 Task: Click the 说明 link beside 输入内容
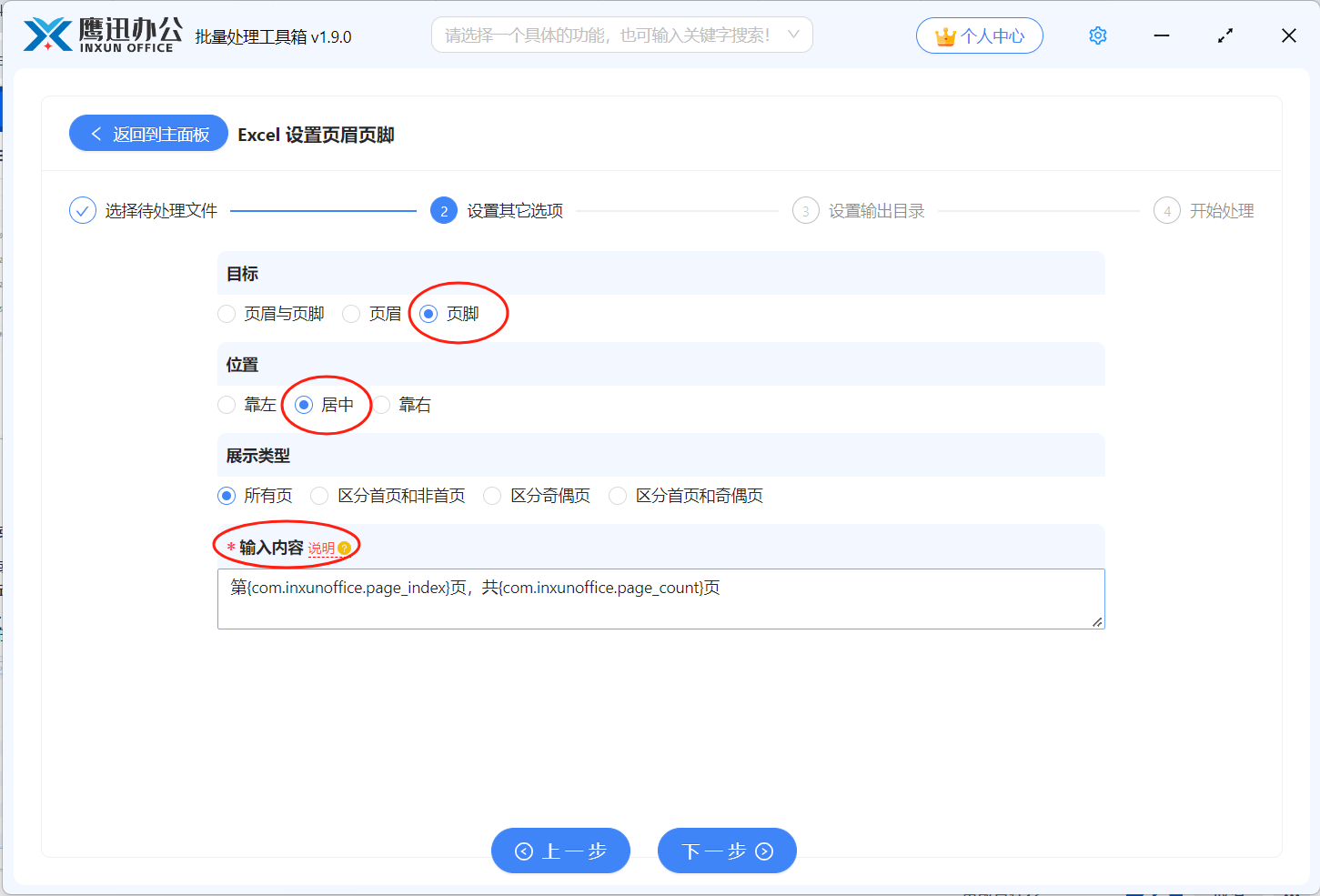323,548
